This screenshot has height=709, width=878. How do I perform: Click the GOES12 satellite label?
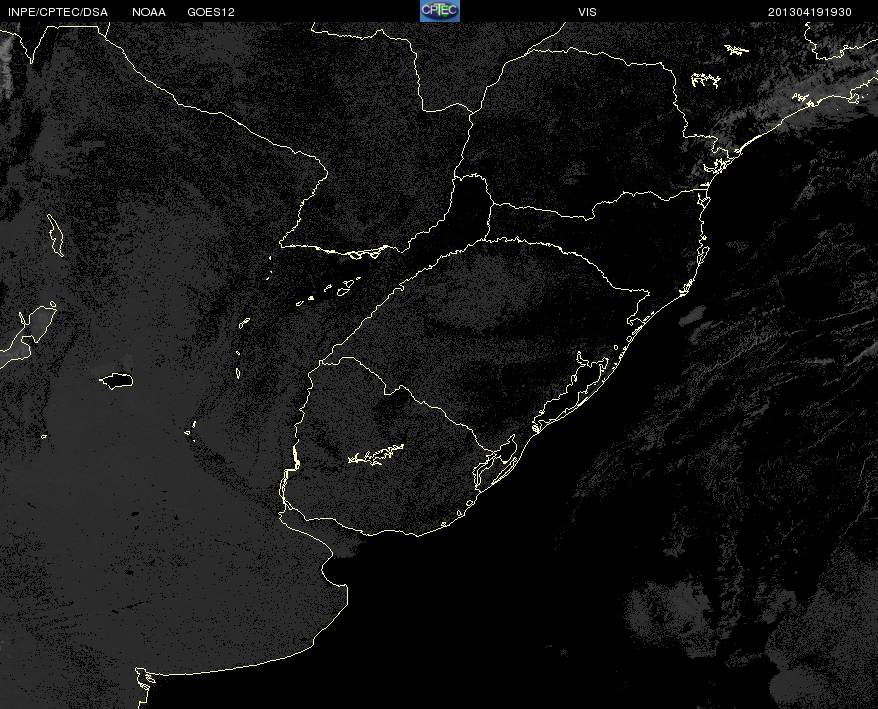pos(211,12)
